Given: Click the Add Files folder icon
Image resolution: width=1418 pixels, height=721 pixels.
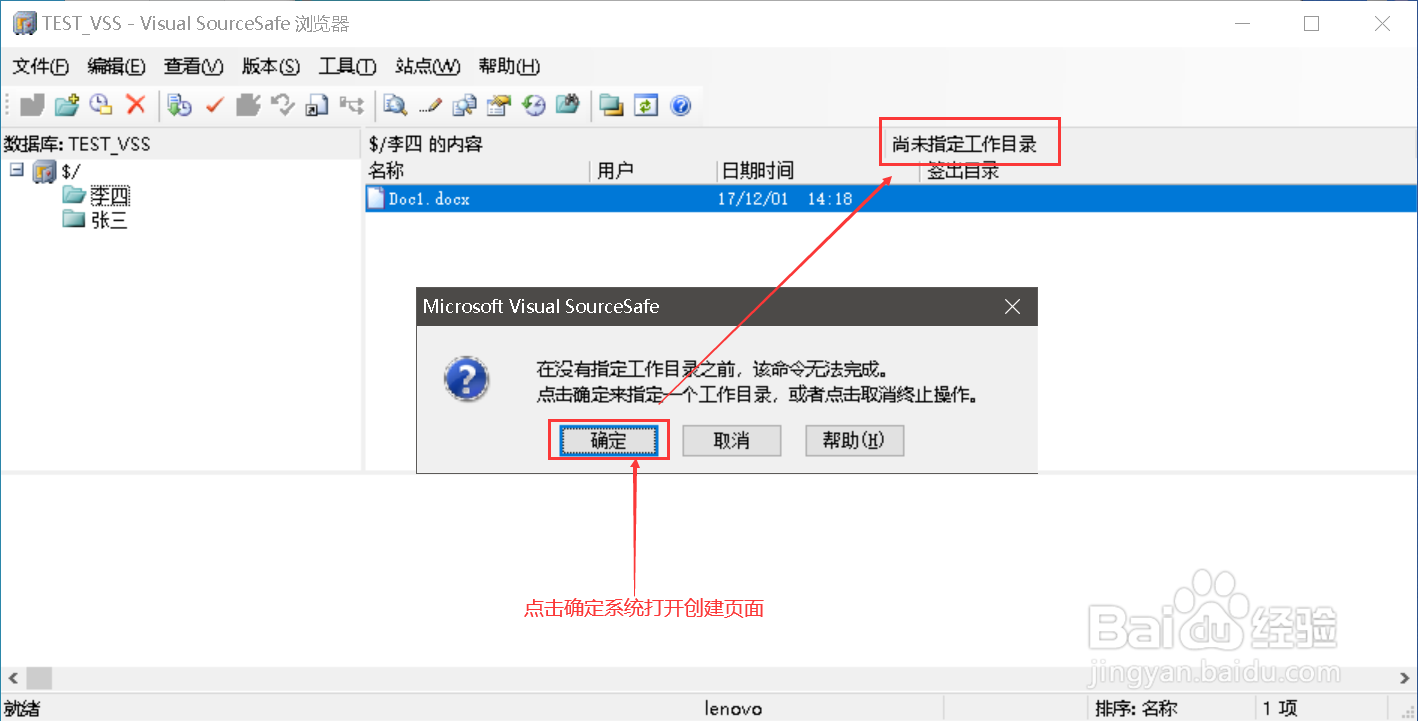Looking at the screenshot, I should pyautogui.click(x=67, y=104).
